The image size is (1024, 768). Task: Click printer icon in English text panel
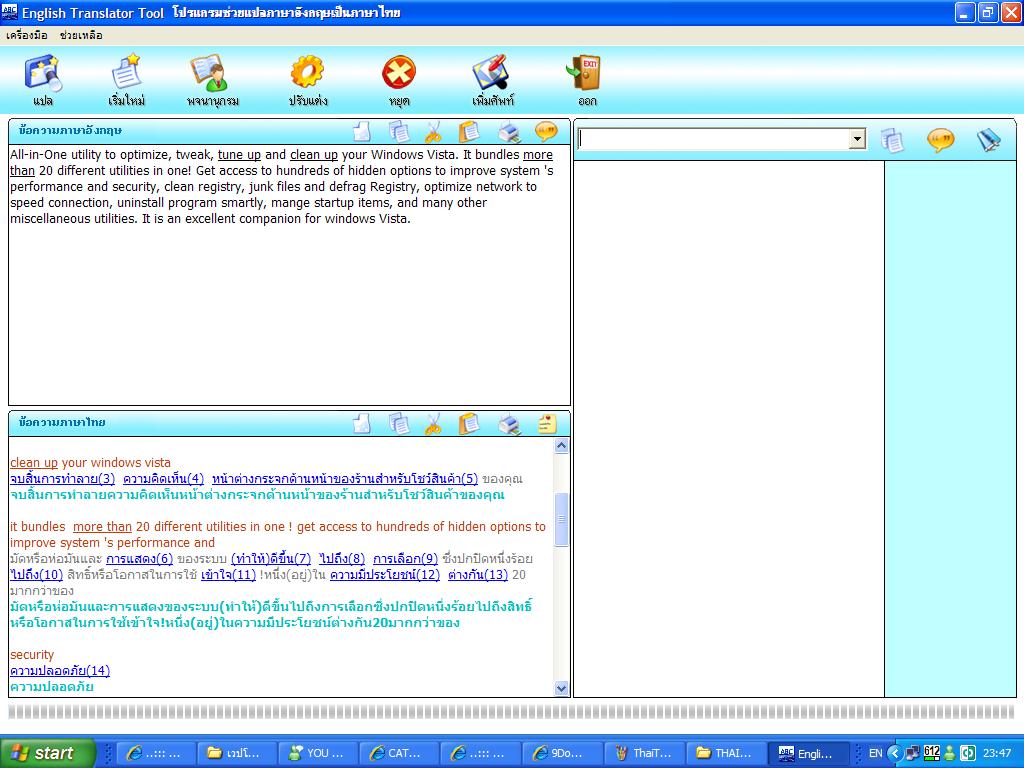[x=509, y=132]
